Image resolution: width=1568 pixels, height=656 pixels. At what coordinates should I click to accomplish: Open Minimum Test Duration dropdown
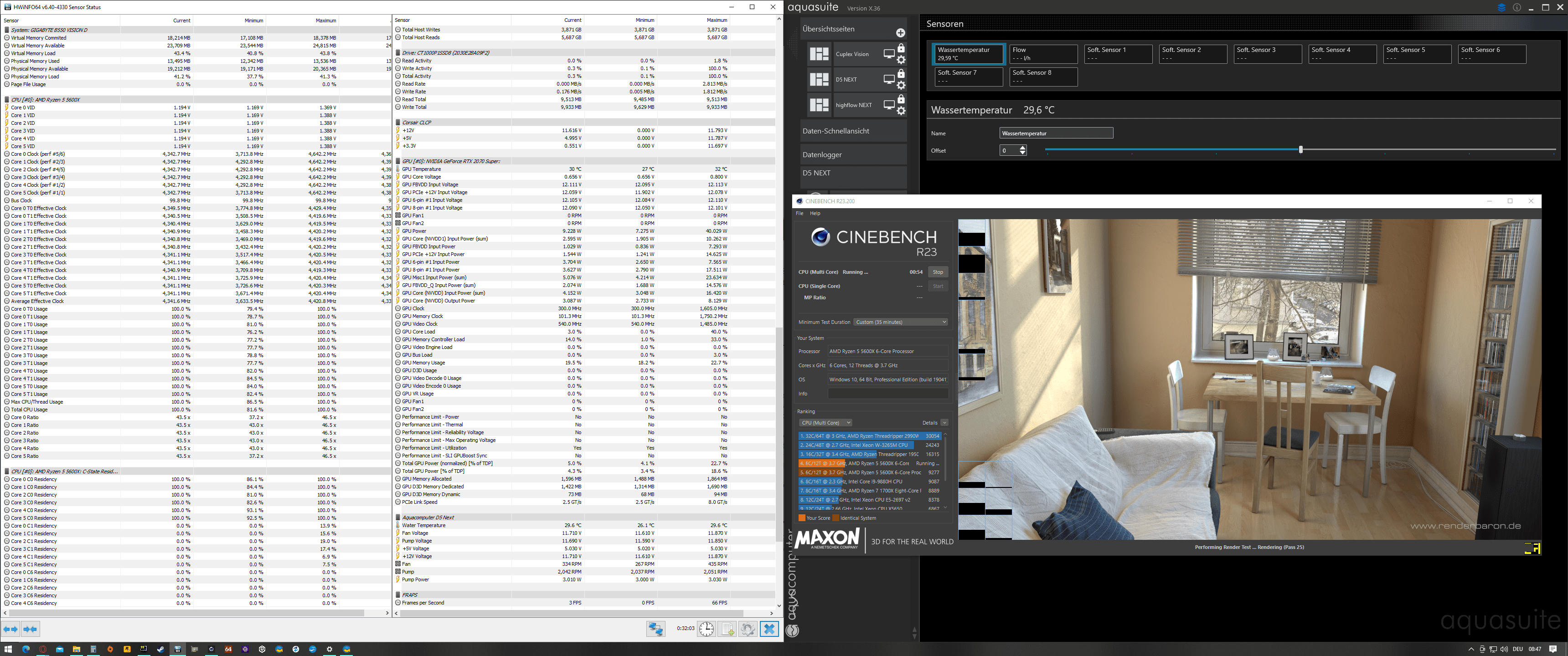(900, 322)
